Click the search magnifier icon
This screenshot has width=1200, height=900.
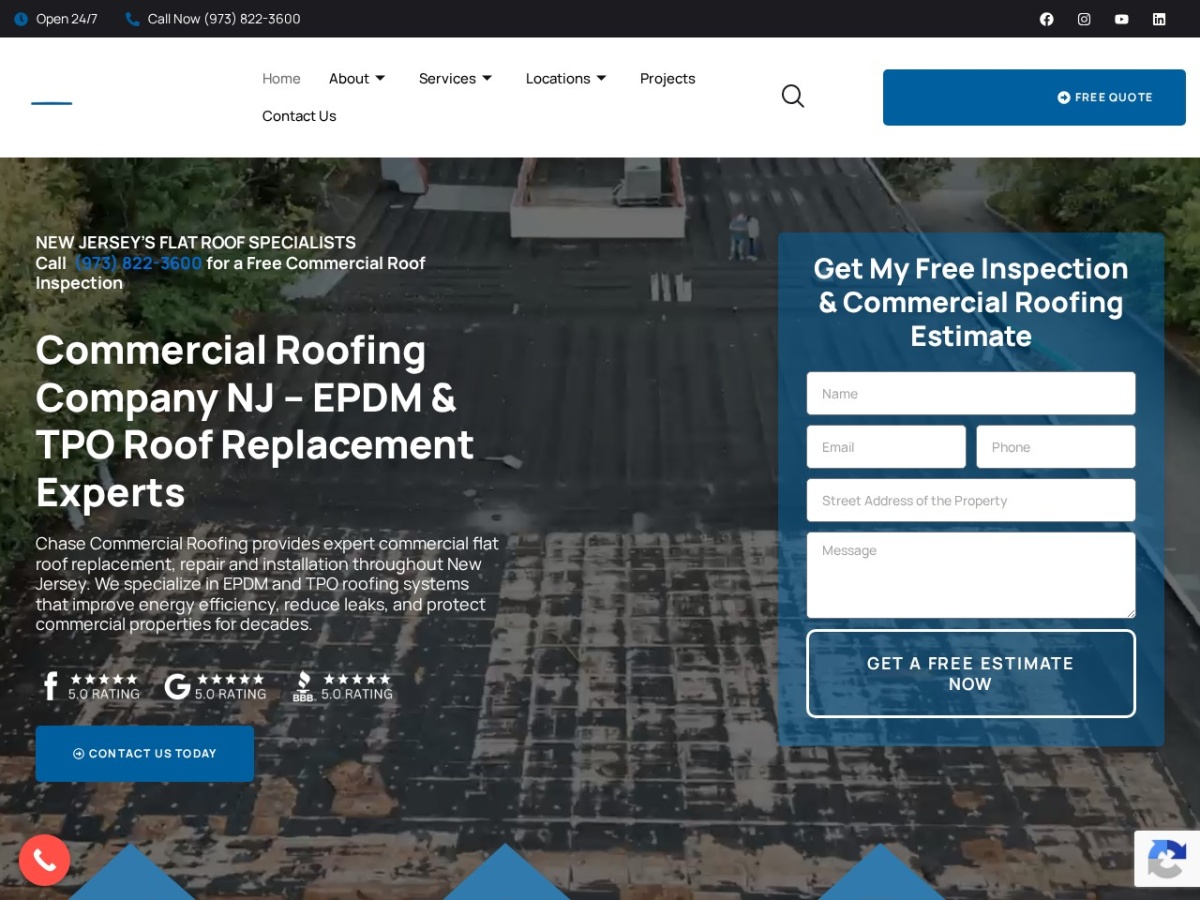[x=793, y=96]
